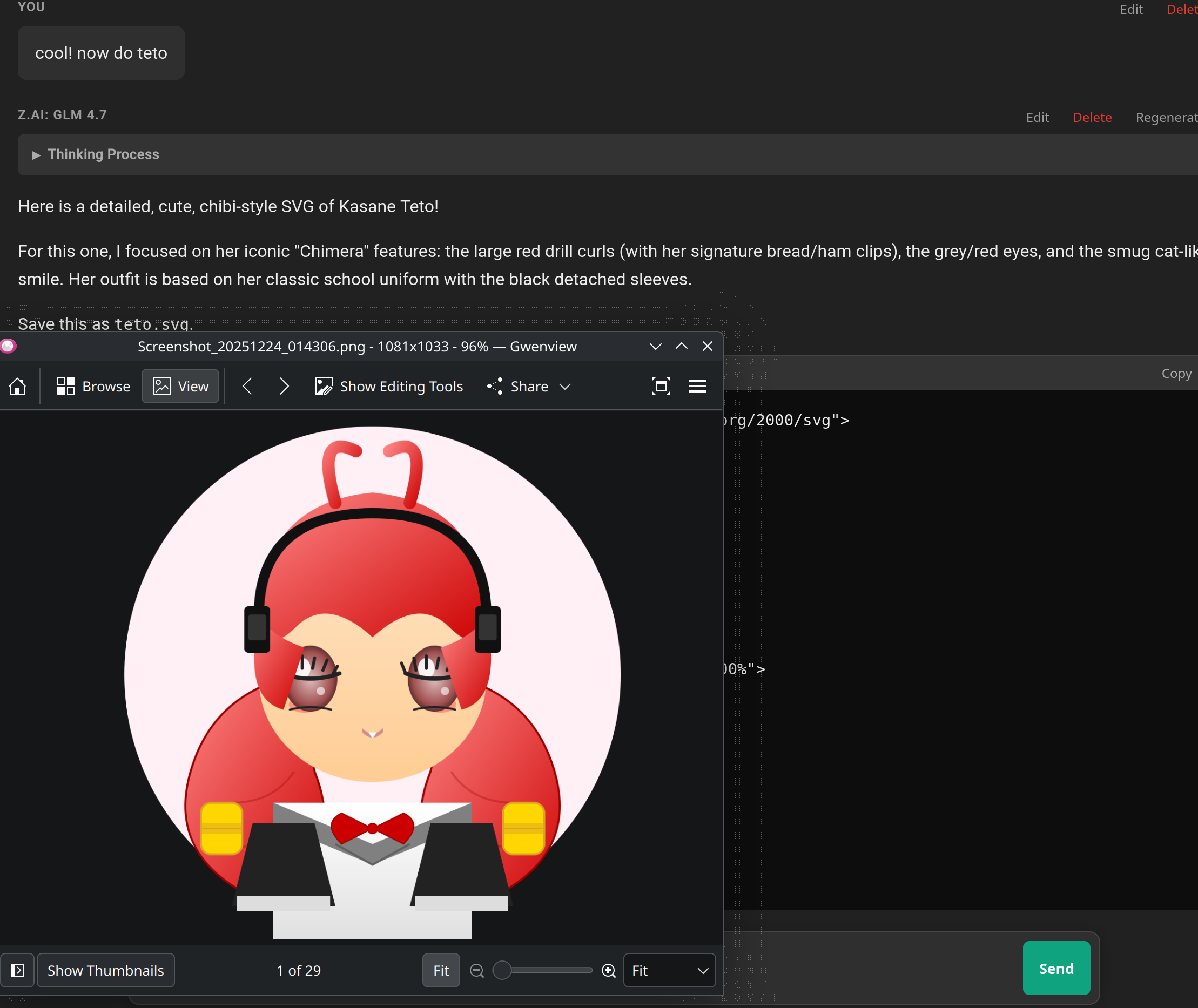Viewport: 1198px width, 1008px height.
Task: Click the zoom in magnifier icon
Action: click(x=609, y=971)
